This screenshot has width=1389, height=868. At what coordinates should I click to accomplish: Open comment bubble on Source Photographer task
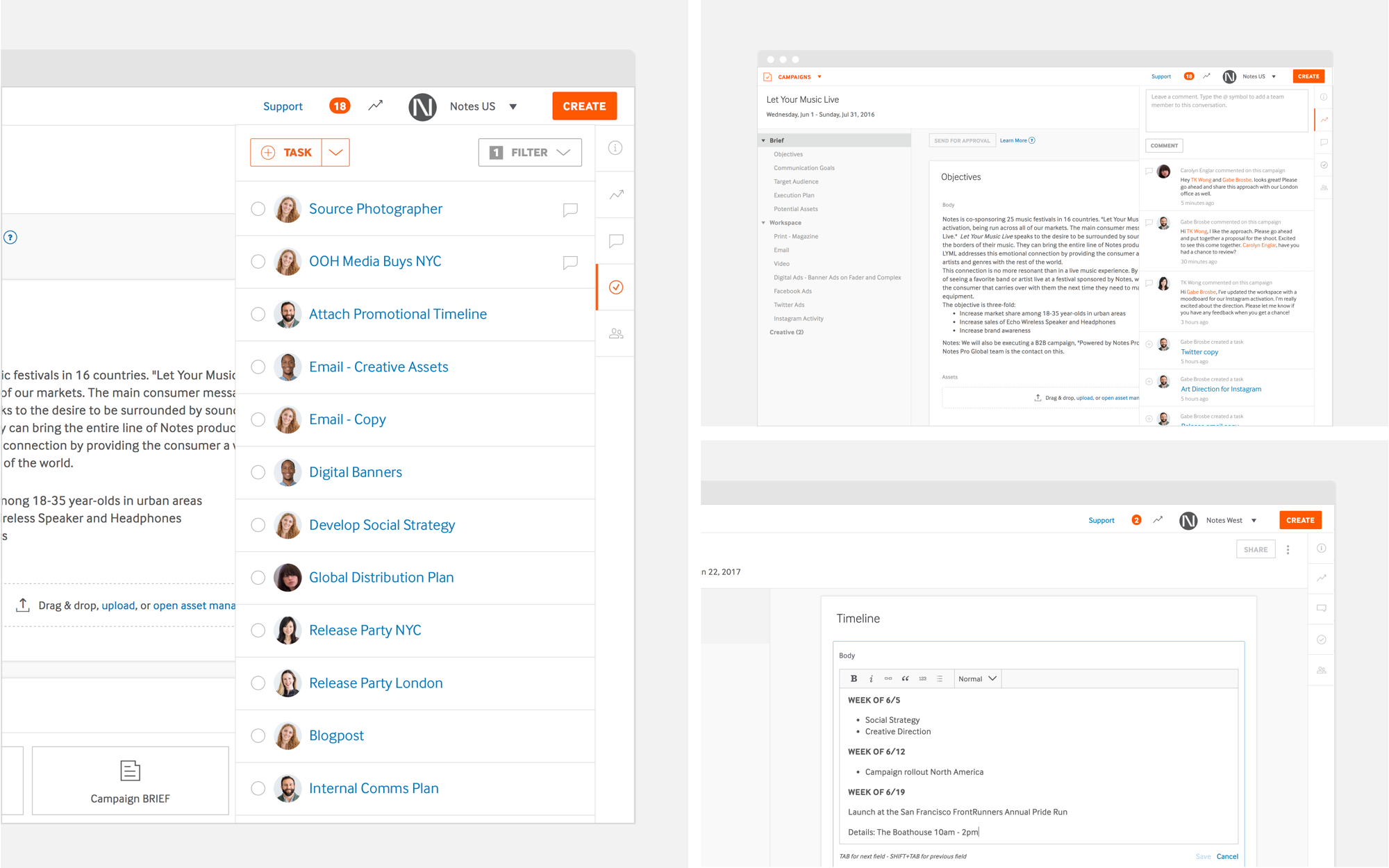pos(570,210)
